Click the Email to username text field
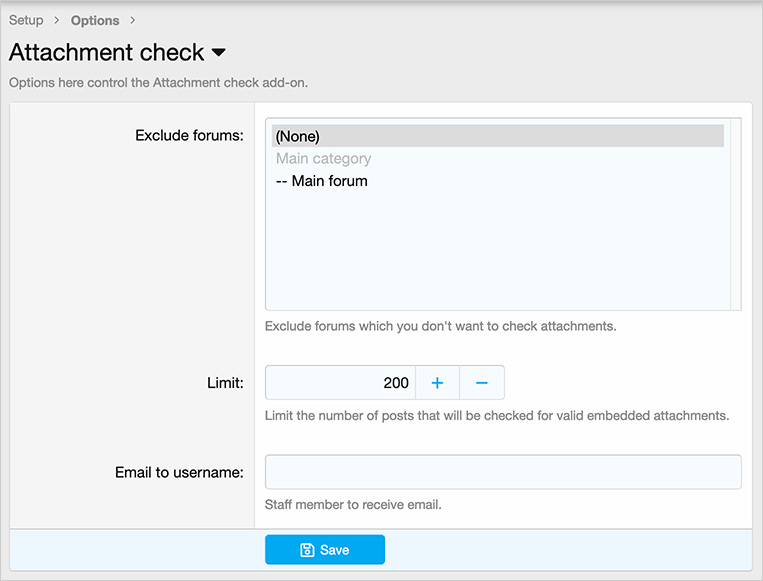Viewport: 763px width, 581px height. 503,472
